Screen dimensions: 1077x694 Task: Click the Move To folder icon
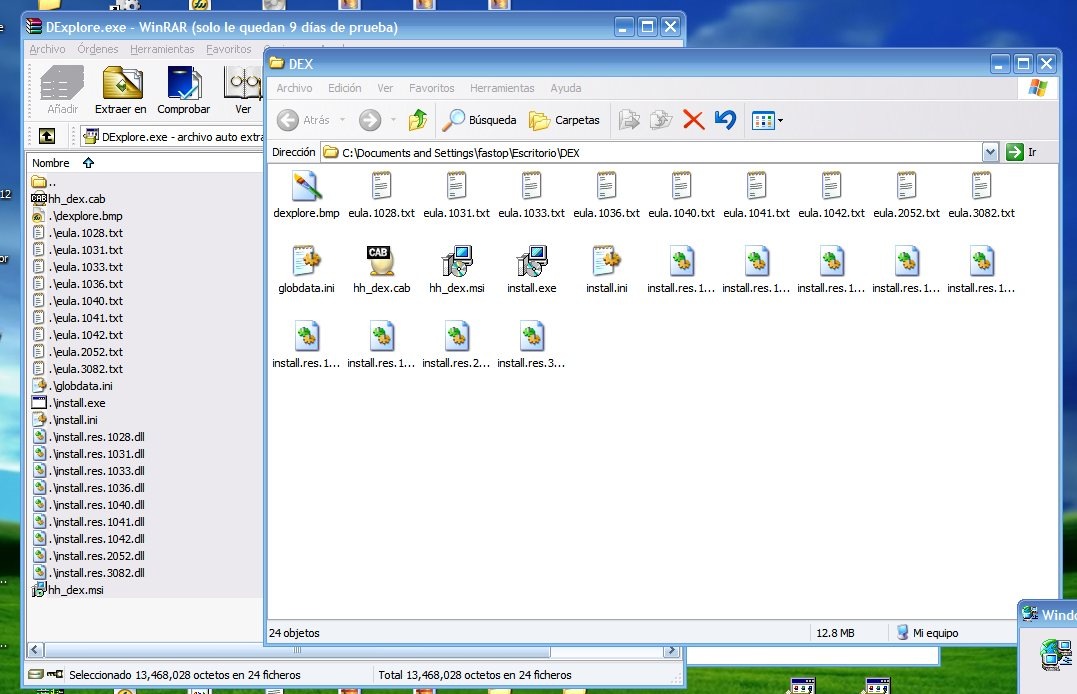629,120
